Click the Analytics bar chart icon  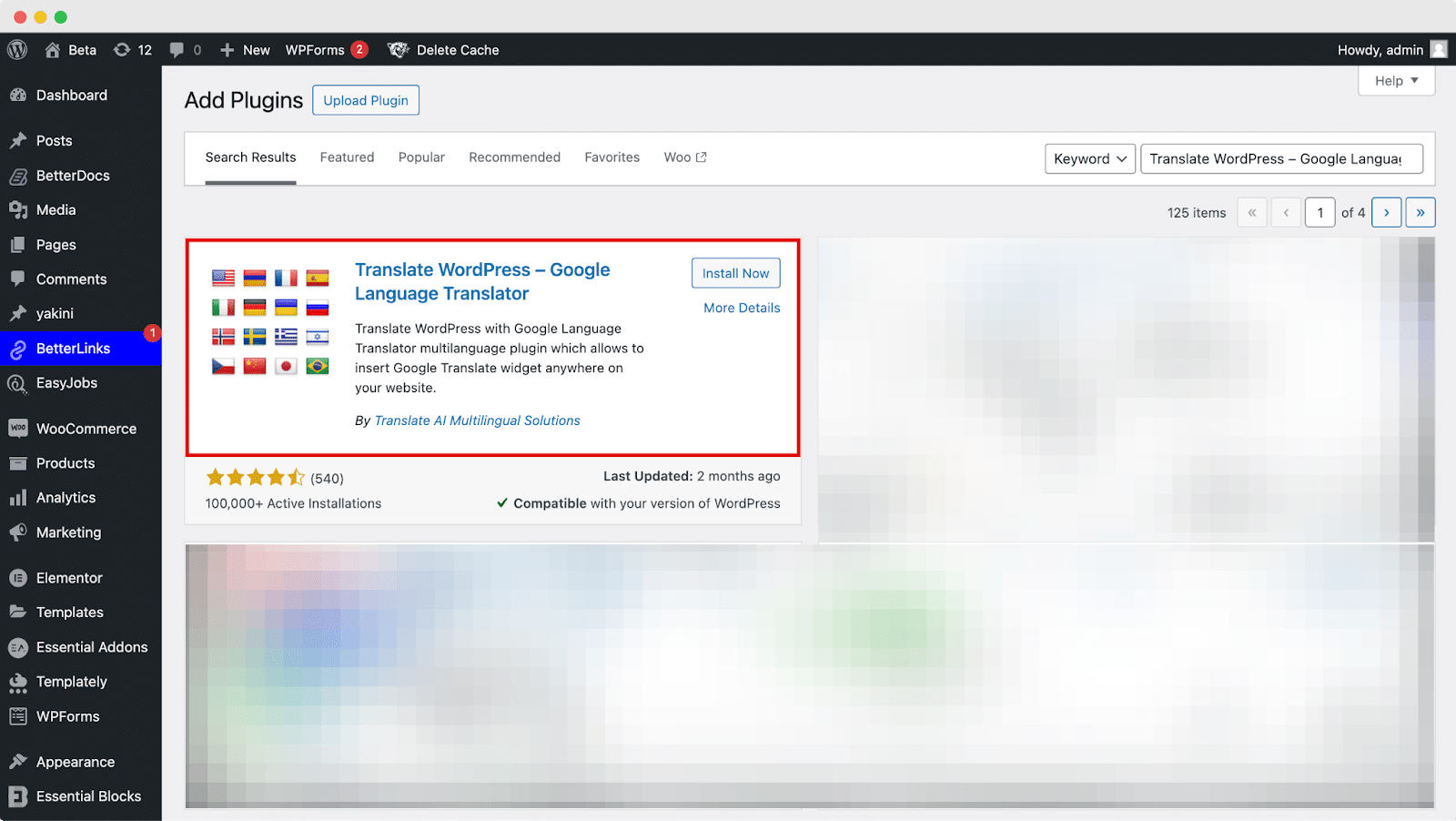18,498
